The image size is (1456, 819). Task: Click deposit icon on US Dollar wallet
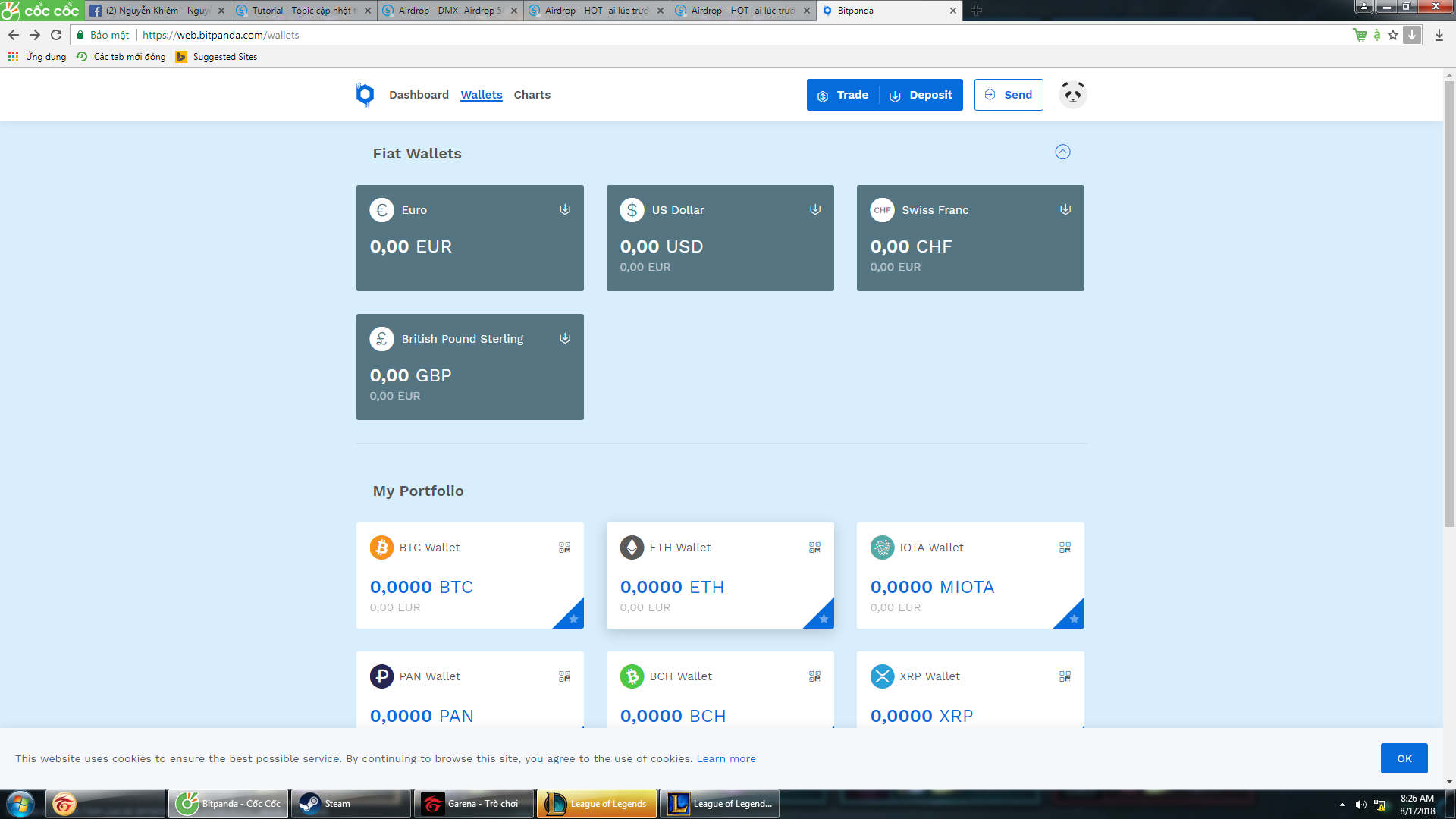(x=815, y=209)
